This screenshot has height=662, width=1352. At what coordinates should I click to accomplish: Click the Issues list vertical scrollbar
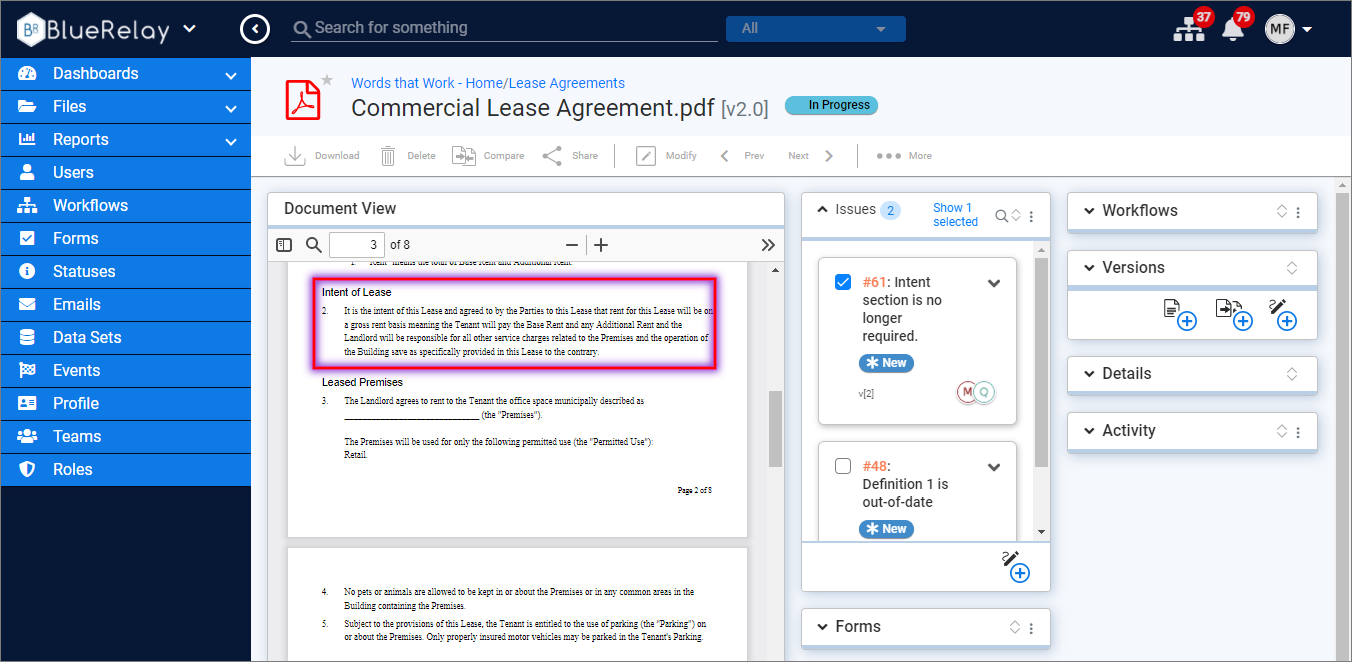(1041, 362)
